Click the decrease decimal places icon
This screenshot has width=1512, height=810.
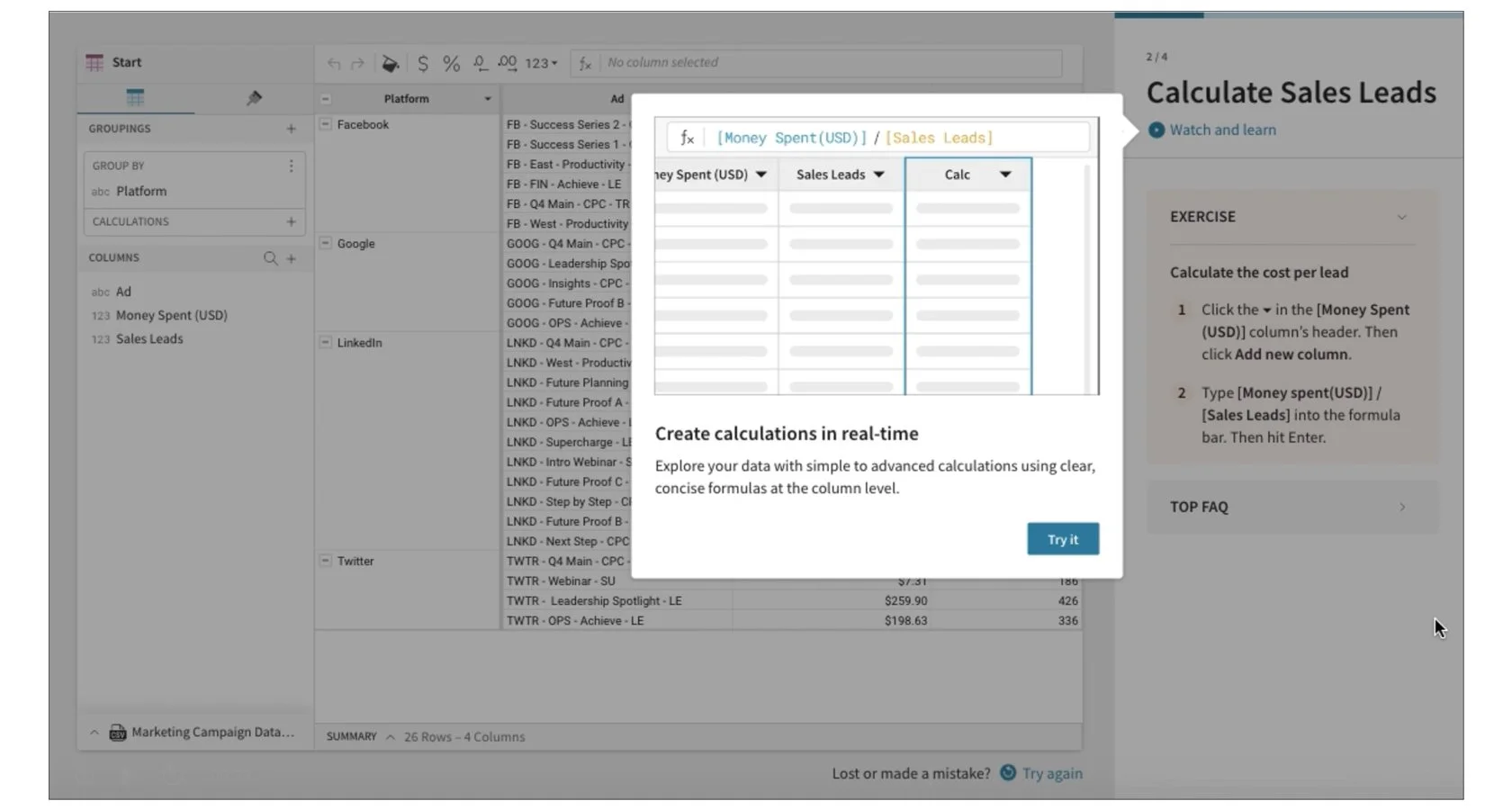pos(480,63)
